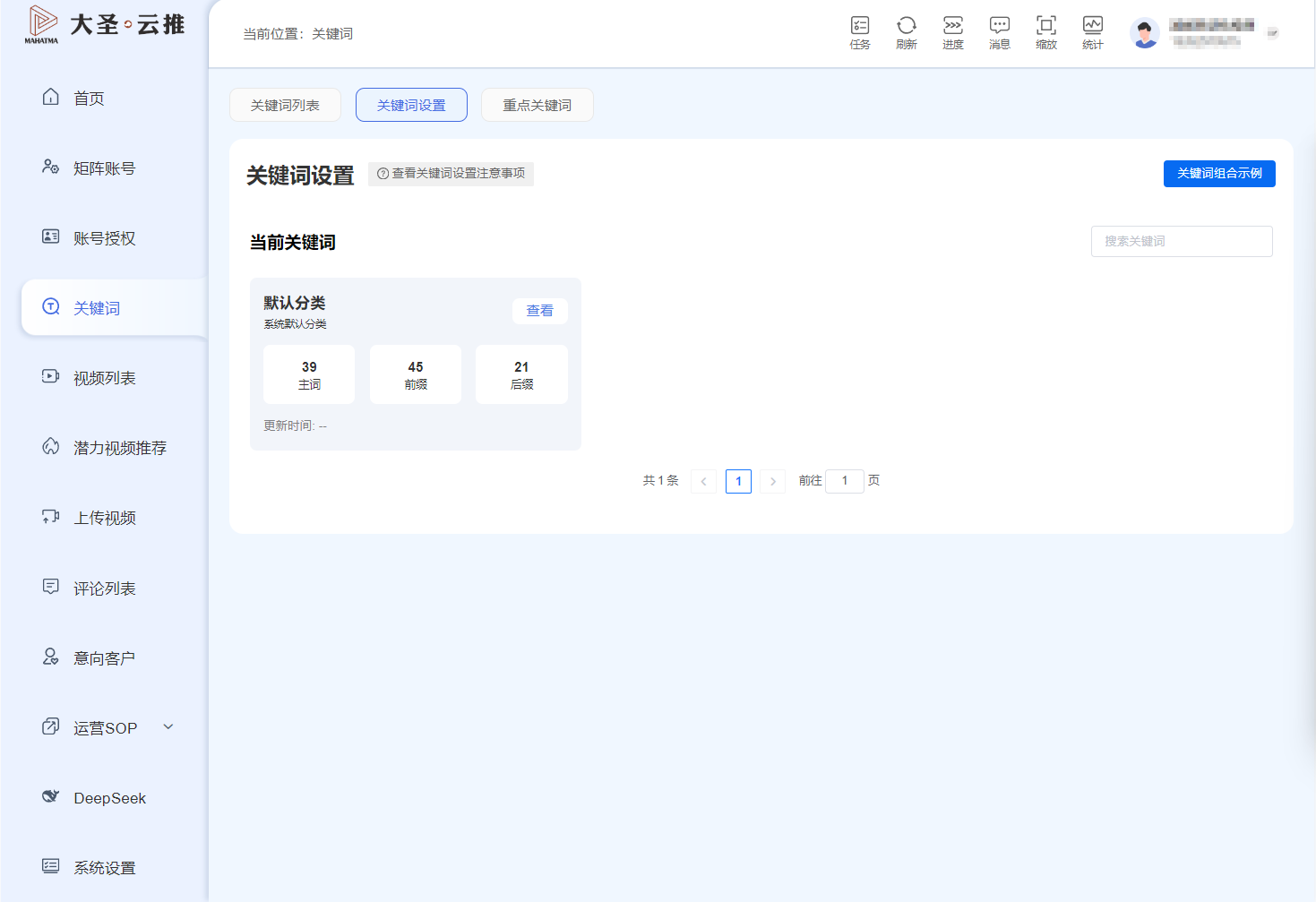The height and width of the screenshot is (902, 1316).
Task: Expand the 运营SOP submenu arrow
Action: pos(168,726)
